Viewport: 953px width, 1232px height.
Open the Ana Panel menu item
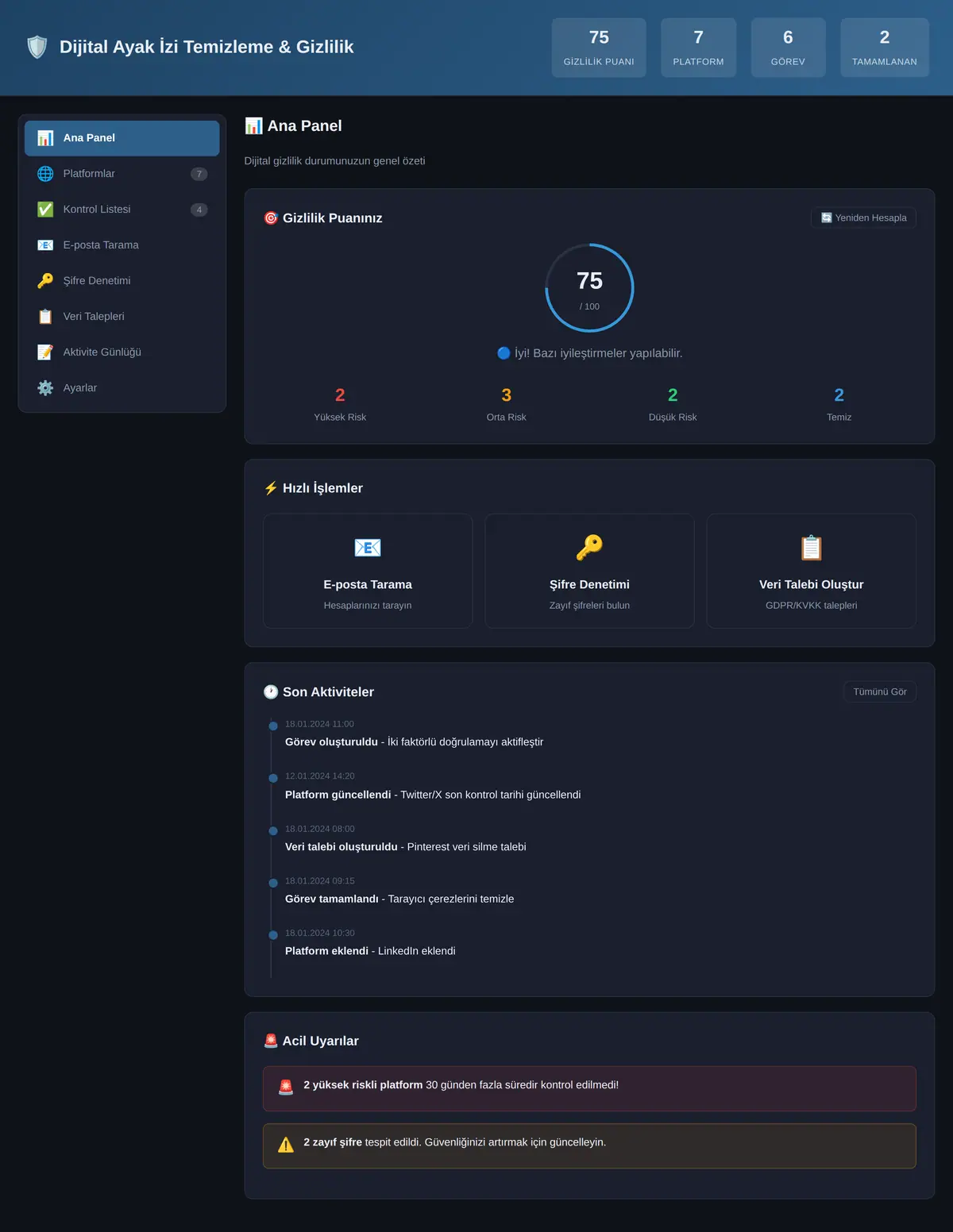122,138
